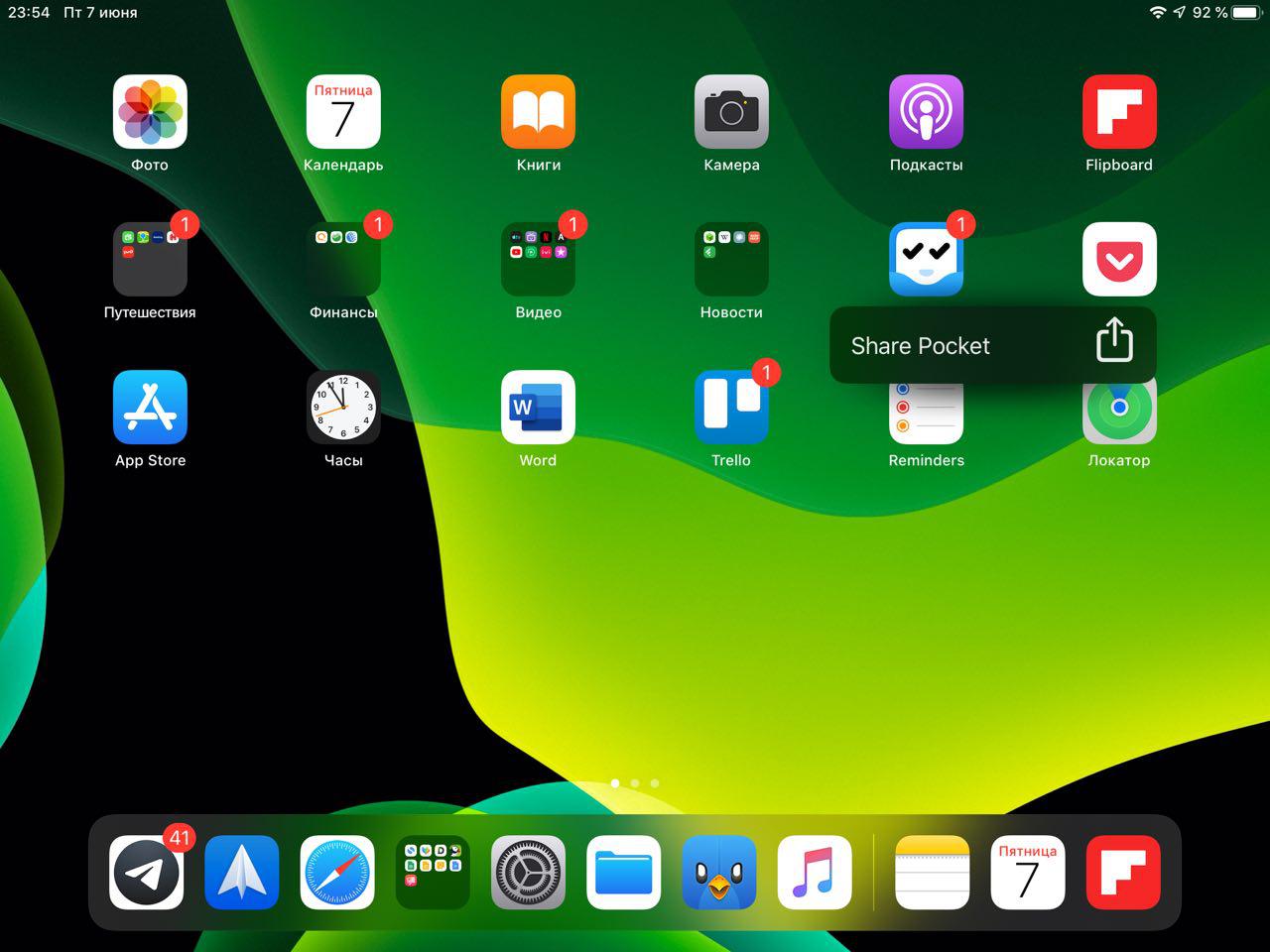Image resolution: width=1270 pixels, height=952 pixels.
Task: Open the Путешествия folder
Action: tap(150, 259)
